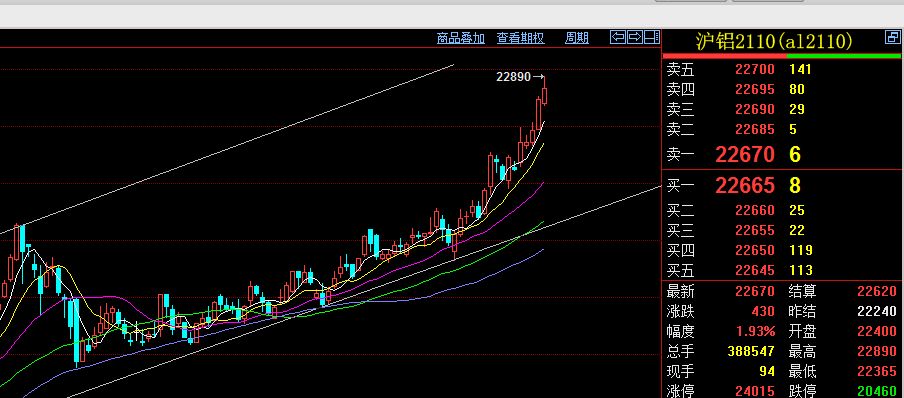Toggle the side panel layout icon
The image size is (904, 398).
pyautogui.click(x=651, y=38)
